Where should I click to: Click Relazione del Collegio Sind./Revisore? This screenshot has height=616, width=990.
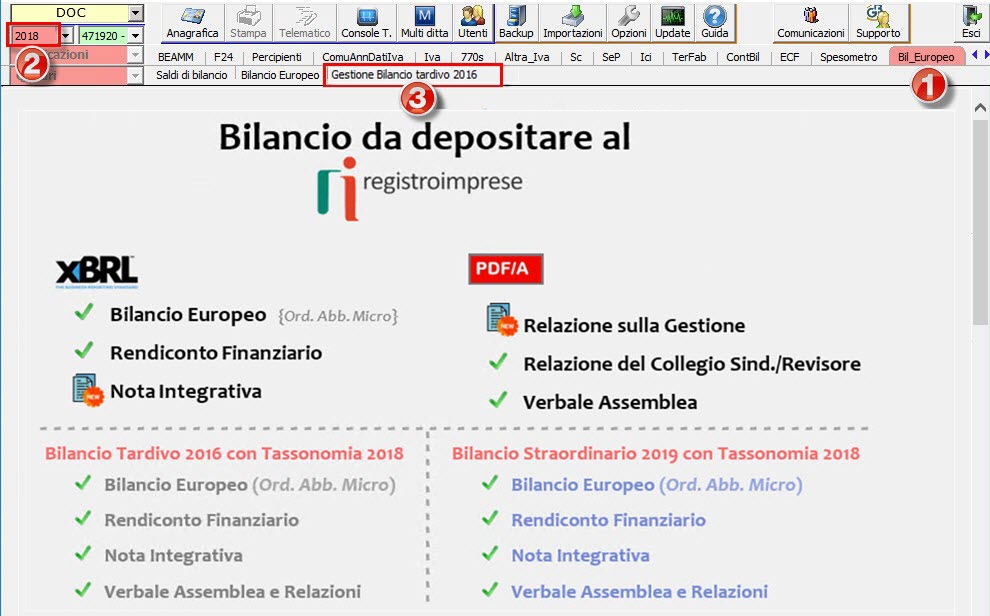tap(692, 364)
